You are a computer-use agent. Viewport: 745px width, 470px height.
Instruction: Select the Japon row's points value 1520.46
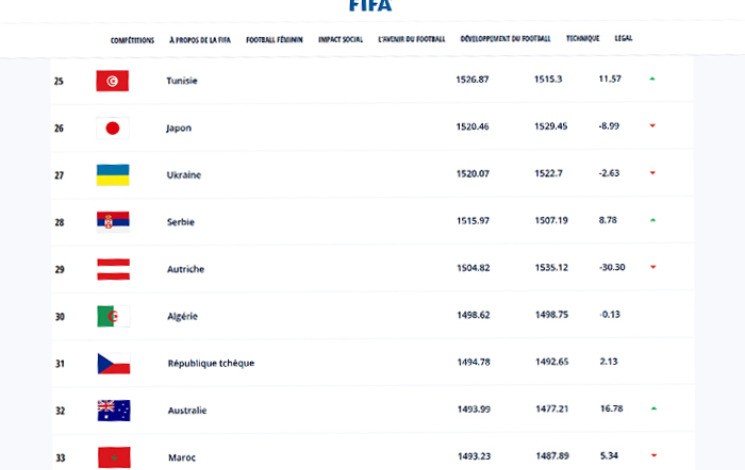pos(473,128)
